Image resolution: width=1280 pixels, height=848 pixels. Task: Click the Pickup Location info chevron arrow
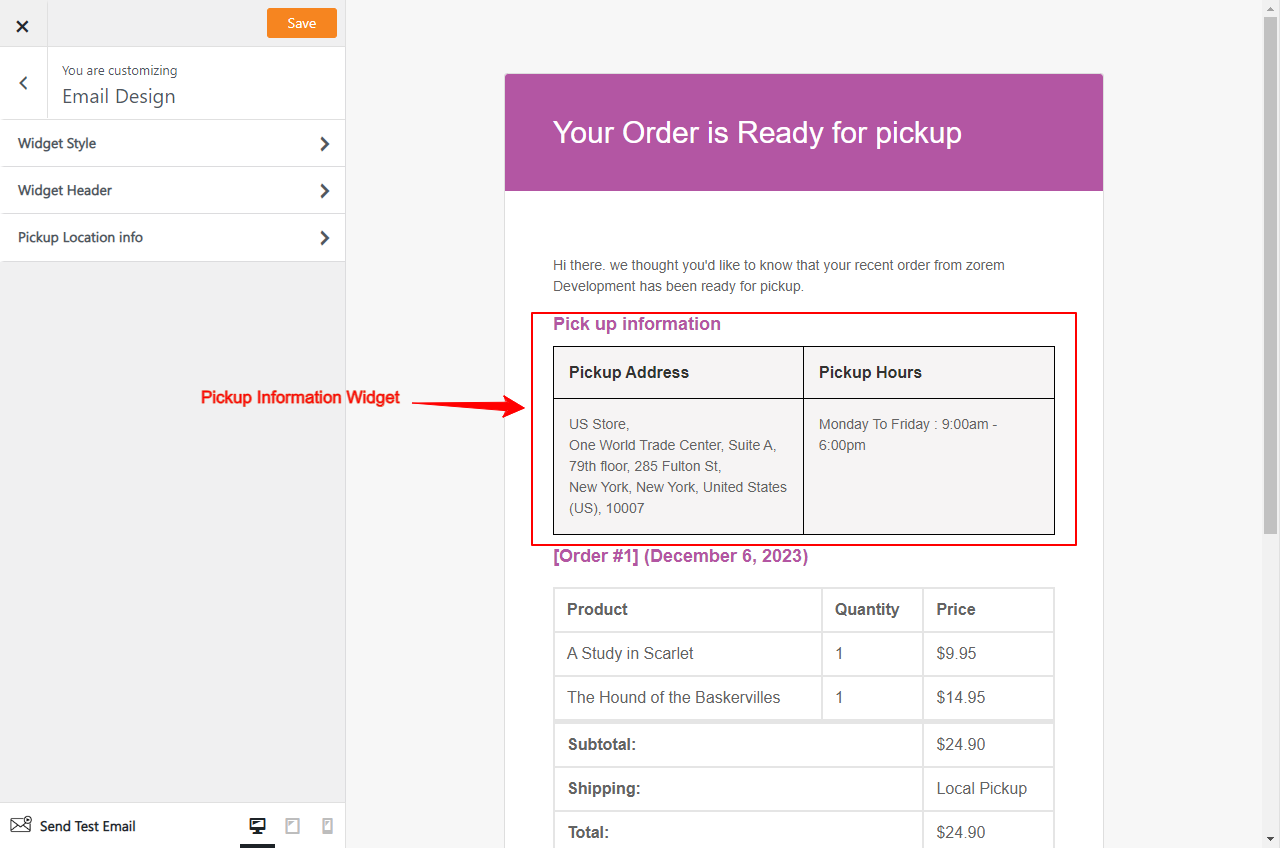pos(324,238)
